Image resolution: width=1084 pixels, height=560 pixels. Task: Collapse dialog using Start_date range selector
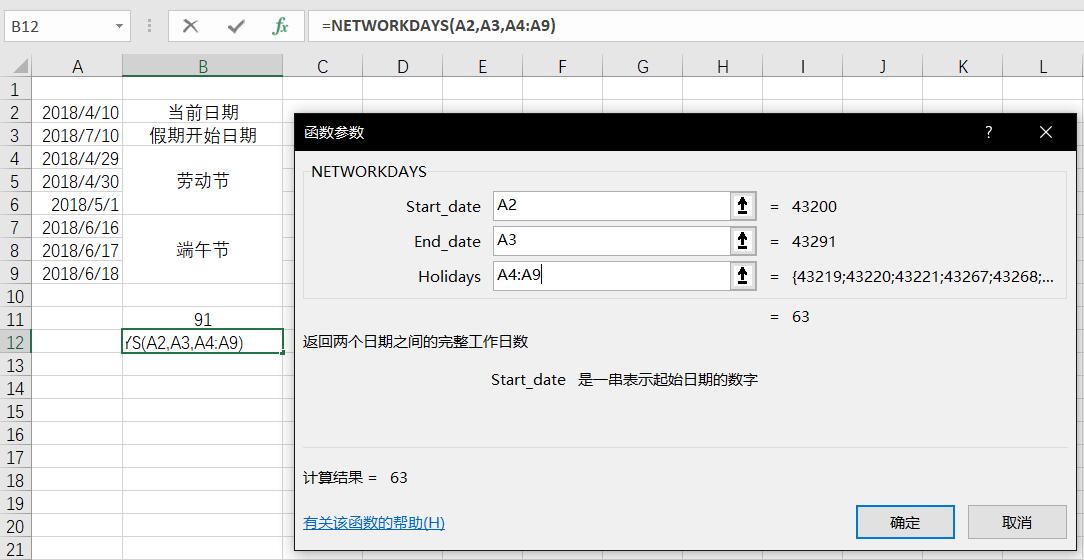[x=742, y=205]
